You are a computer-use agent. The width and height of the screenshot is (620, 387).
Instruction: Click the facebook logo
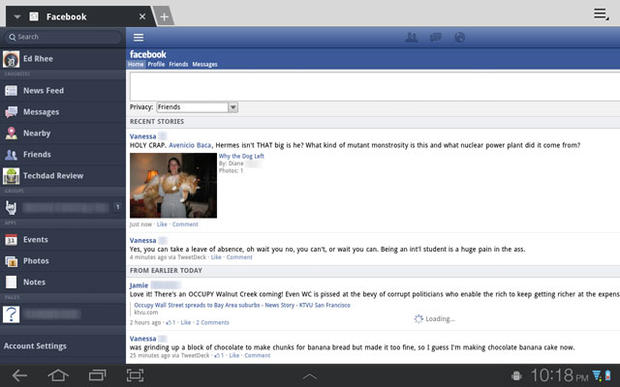[148, 55]
